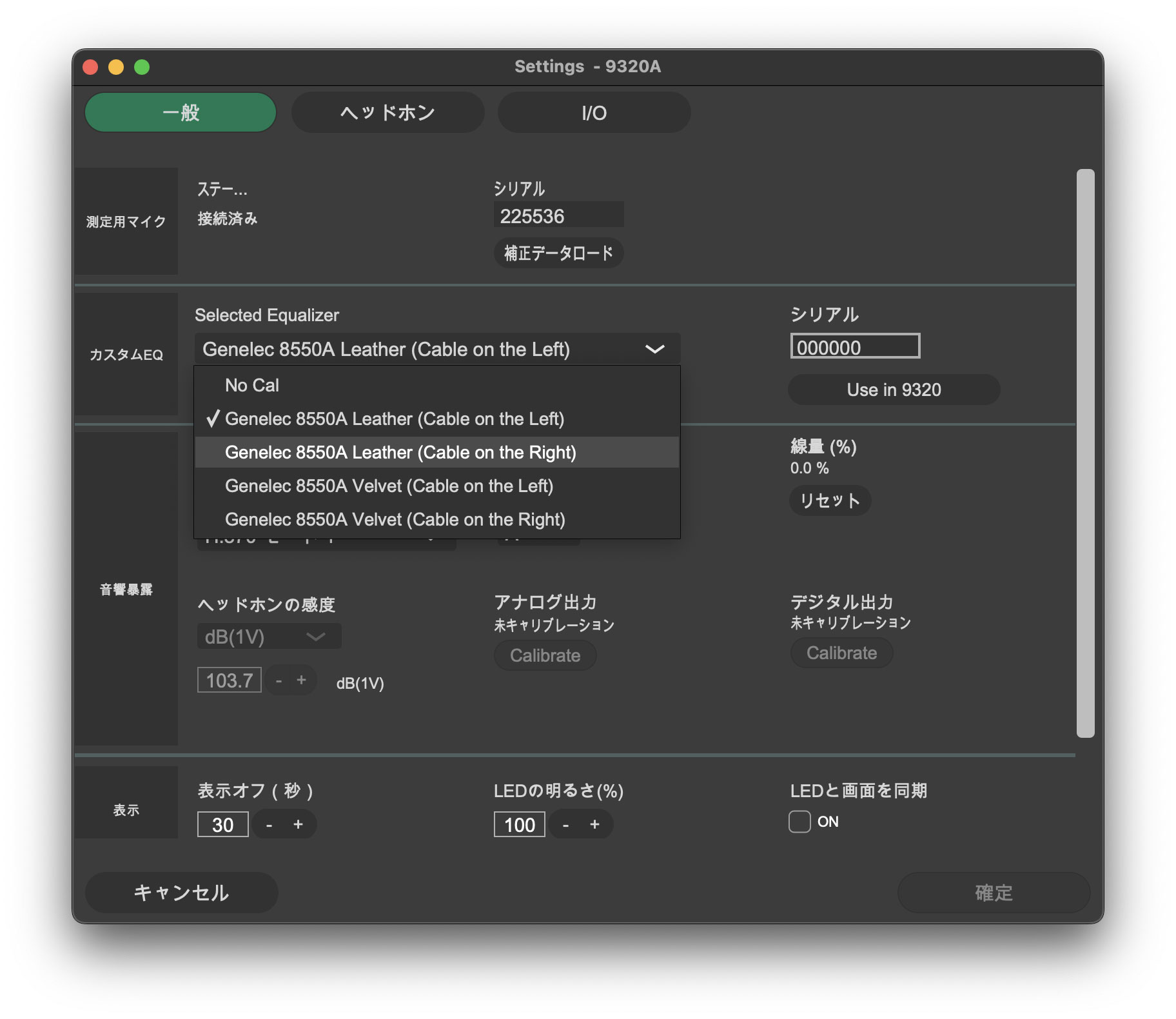Click the Use in 9320 button
The width and height of the screenshot is (1176, 1019).
point(894,390)
